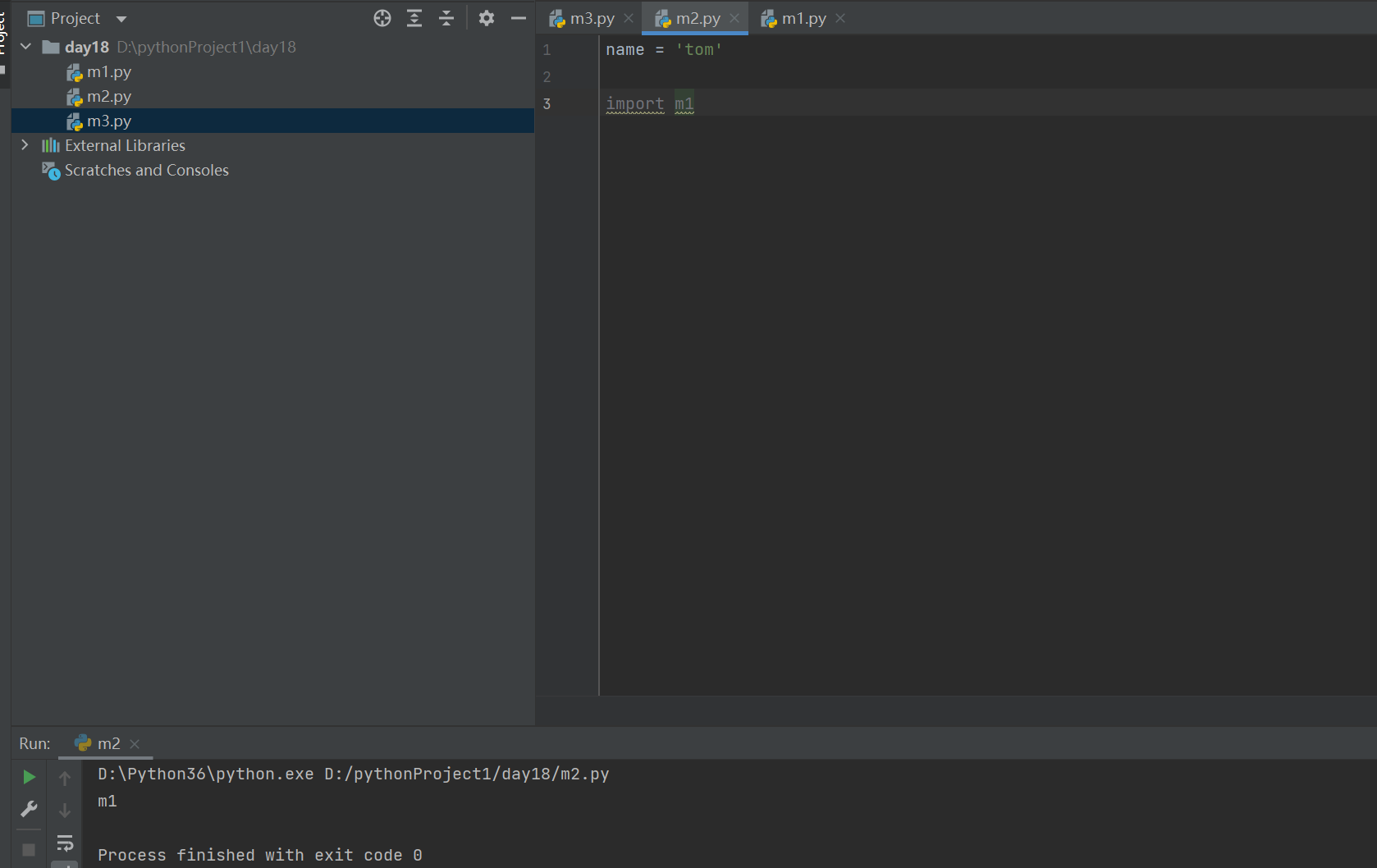1377x868 pixels.
Task: Close the m2 Run panel tab
Action: click(135, 744)
